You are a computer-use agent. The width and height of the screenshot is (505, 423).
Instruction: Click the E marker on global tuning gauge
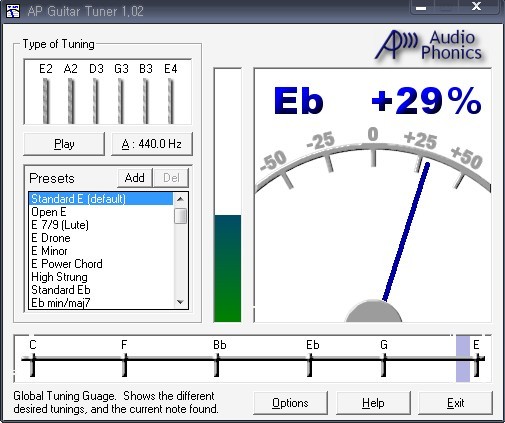477,359
